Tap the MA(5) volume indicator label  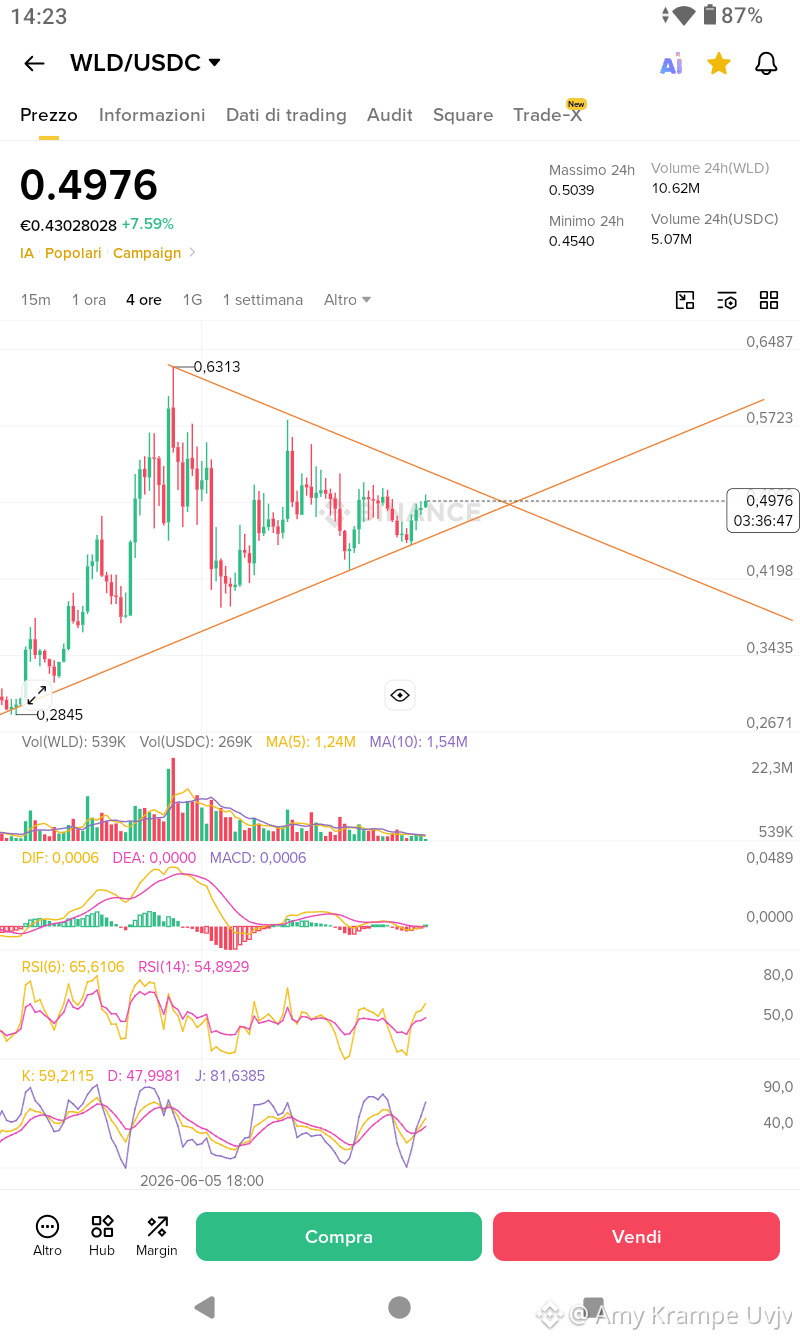tap(311, 742)
